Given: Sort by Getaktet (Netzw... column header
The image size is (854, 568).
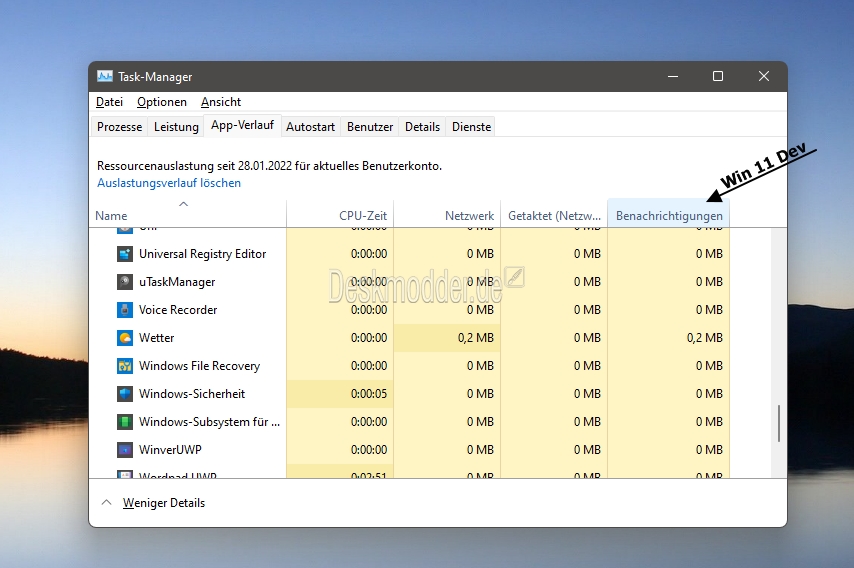Looking at the screenshot, I should 554,212.
